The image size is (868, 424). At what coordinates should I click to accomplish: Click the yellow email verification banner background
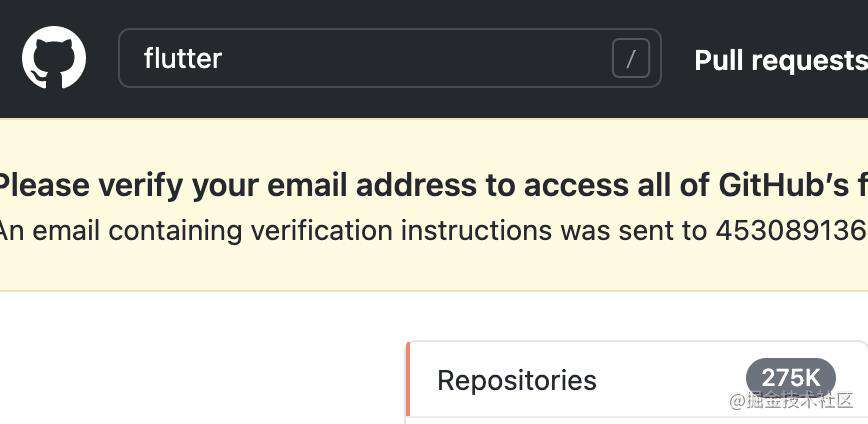pos(434,267)
